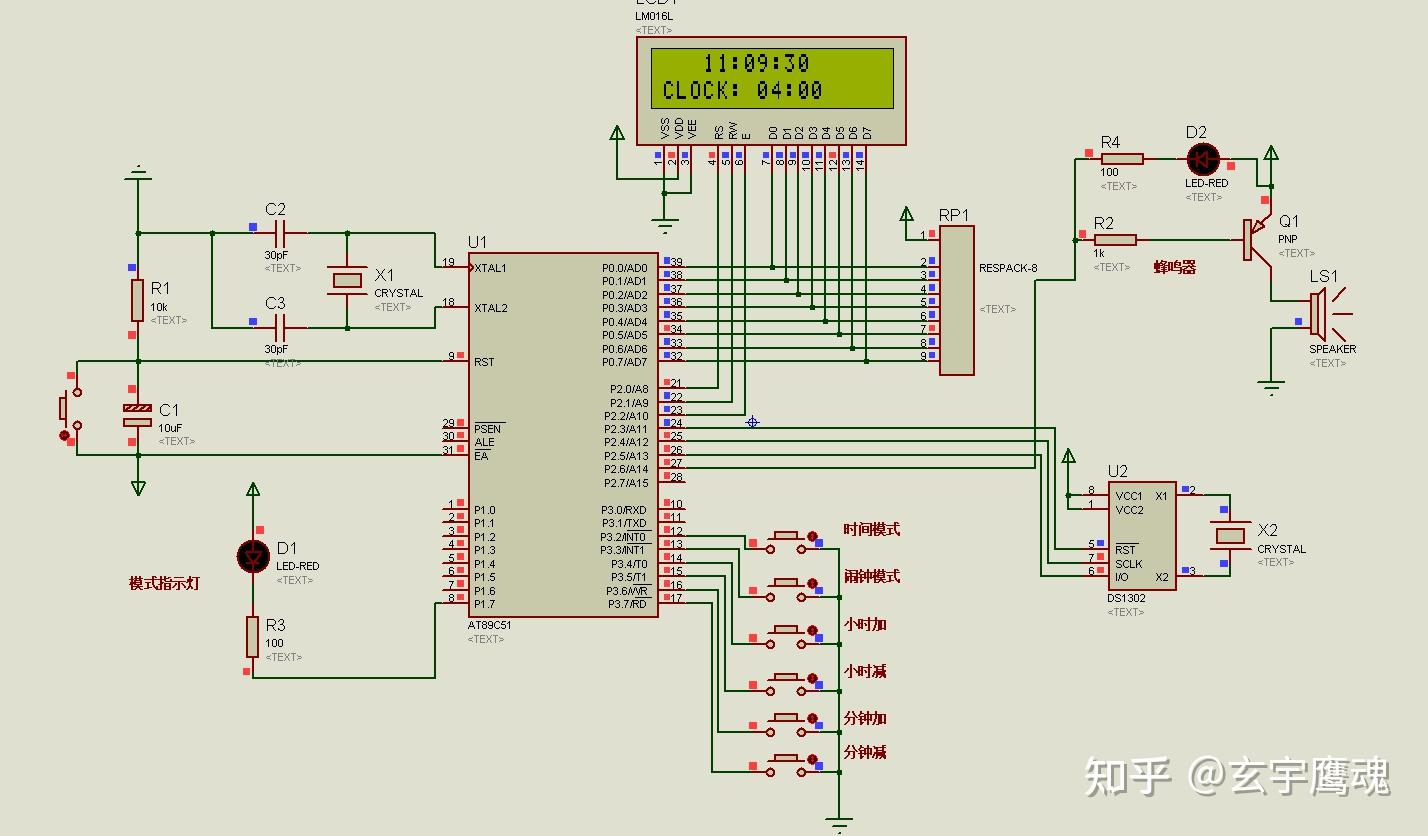Click the XTAL2 pin label
Viewport: 1428px width, 836px height.
click(491, 308)
